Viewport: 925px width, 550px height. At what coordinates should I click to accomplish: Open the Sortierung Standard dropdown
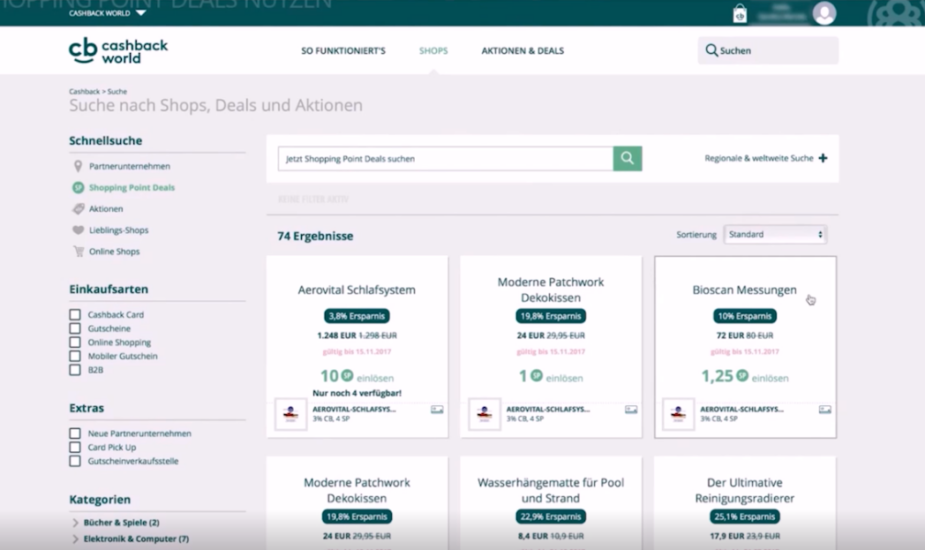775,234
